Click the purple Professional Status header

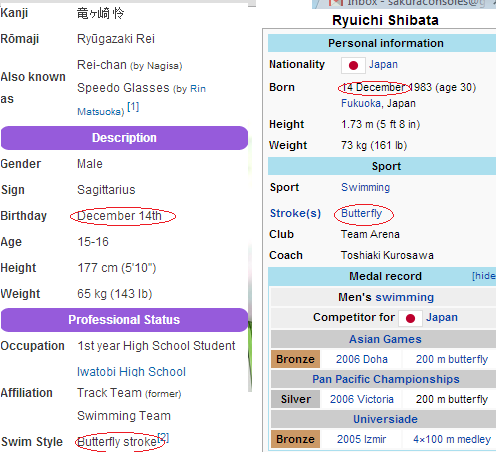[x=124, y=320]
